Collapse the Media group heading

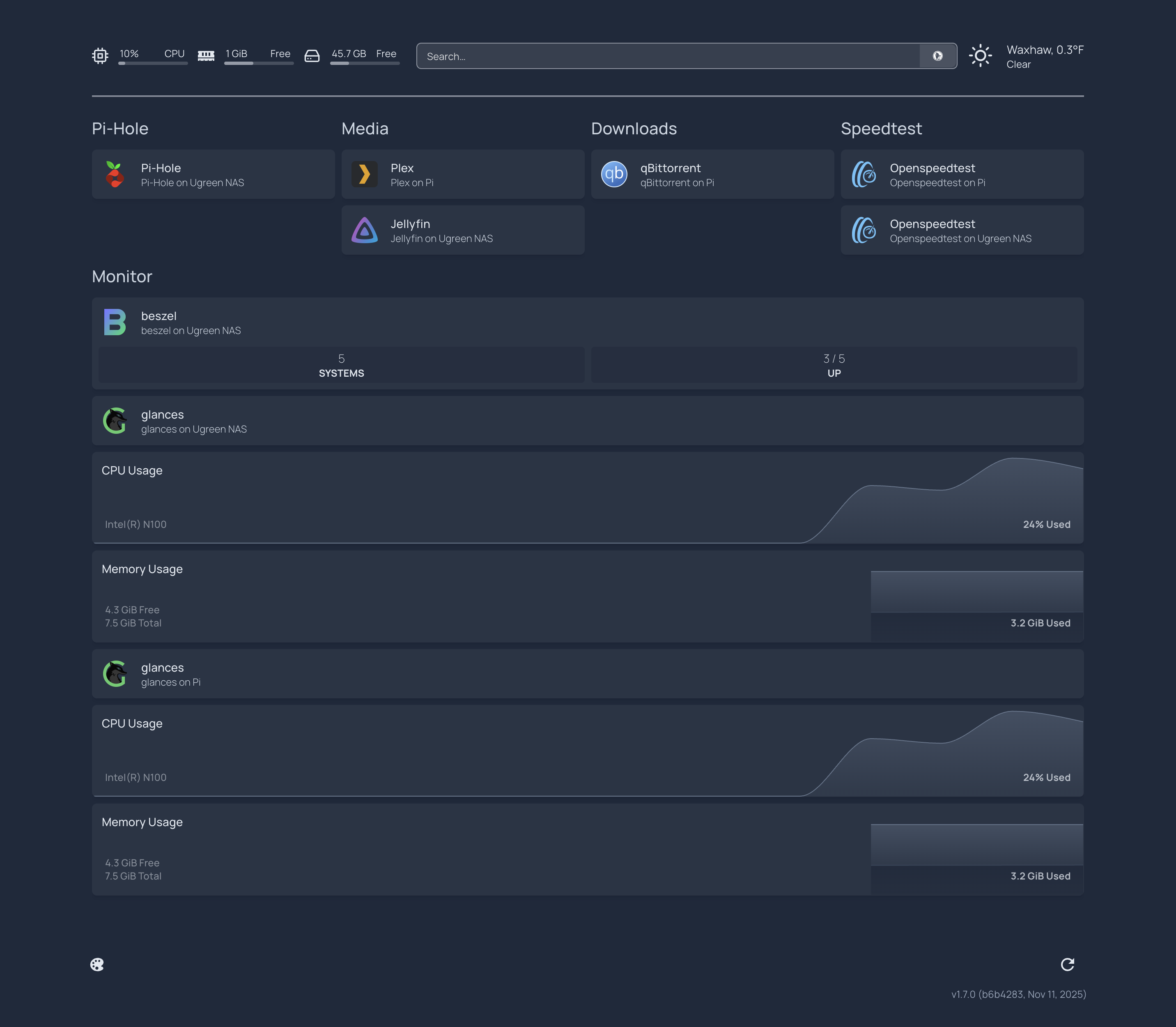pos(365,128)
